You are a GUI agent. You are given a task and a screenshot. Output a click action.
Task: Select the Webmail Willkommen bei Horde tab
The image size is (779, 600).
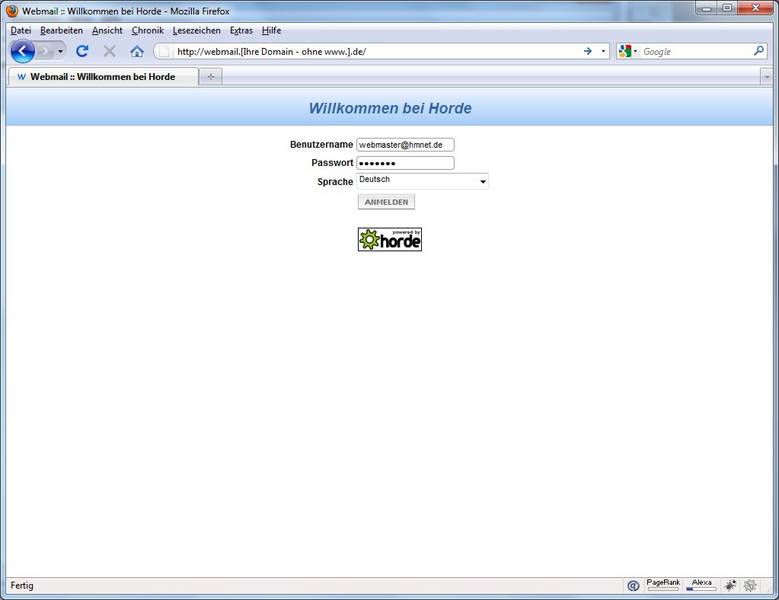tap(103, 76)
